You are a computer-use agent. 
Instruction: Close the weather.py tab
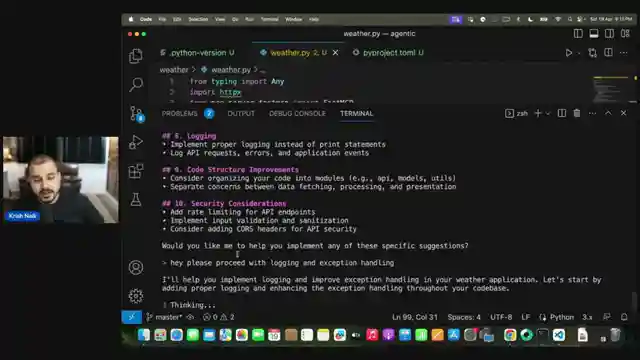tap(336, 53)
